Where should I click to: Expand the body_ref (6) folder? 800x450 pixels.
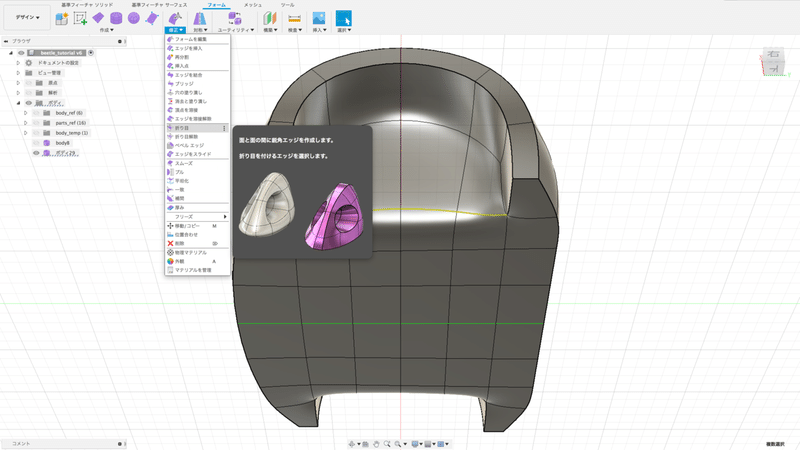click(26, 113)
